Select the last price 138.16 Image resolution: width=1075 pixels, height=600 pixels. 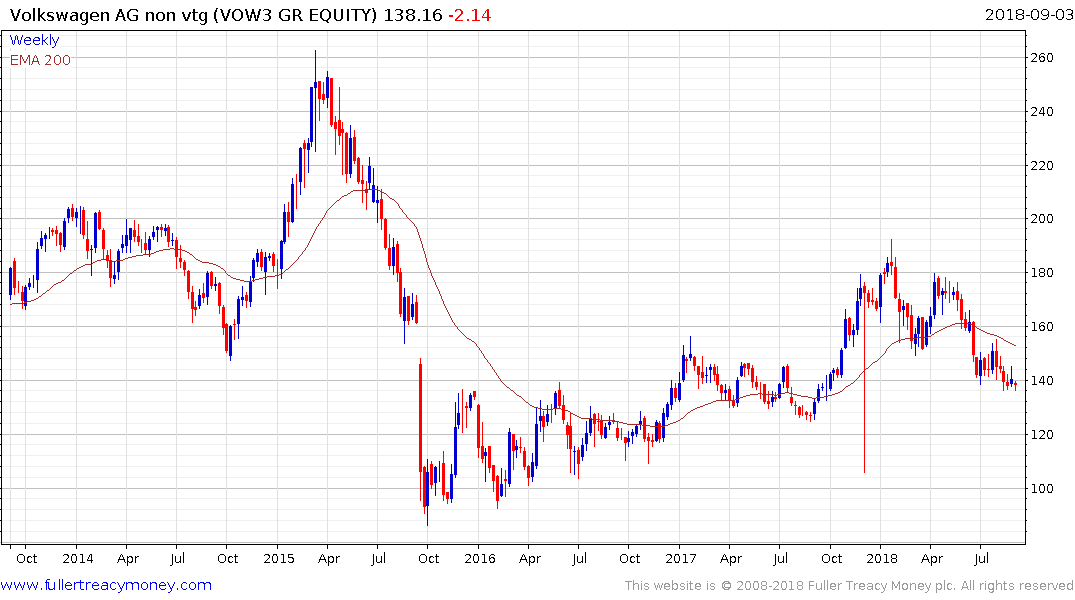(x=412, y=15)
